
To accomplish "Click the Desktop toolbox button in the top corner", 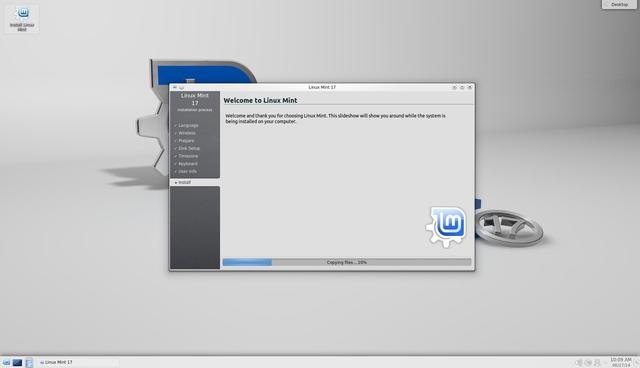I will coord(619,4).
